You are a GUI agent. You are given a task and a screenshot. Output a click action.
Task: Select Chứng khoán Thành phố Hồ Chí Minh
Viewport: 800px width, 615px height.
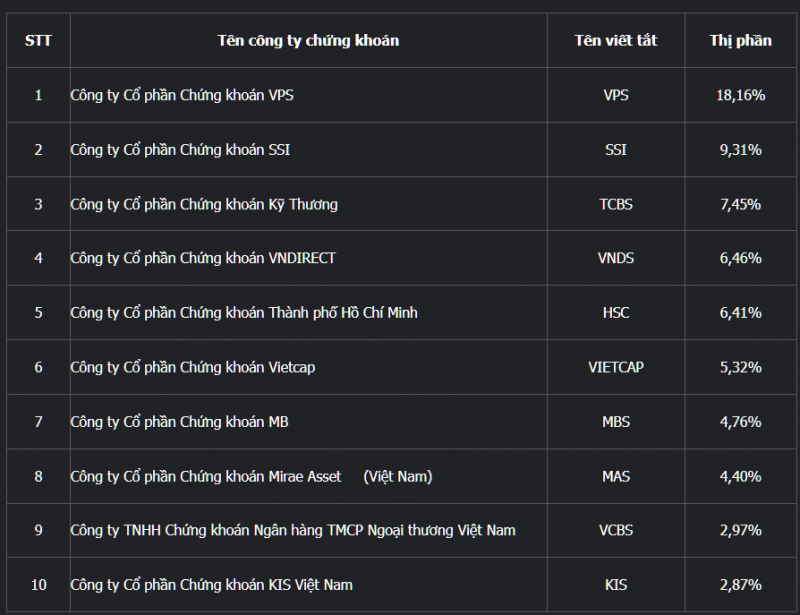point(244,313)
